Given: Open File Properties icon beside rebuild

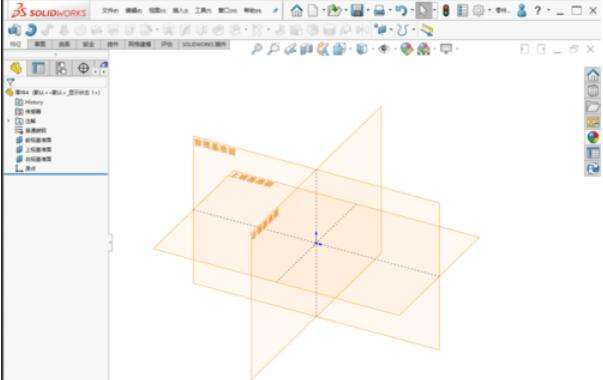Looking at the screenshot, I should click(x=462, y=10).
